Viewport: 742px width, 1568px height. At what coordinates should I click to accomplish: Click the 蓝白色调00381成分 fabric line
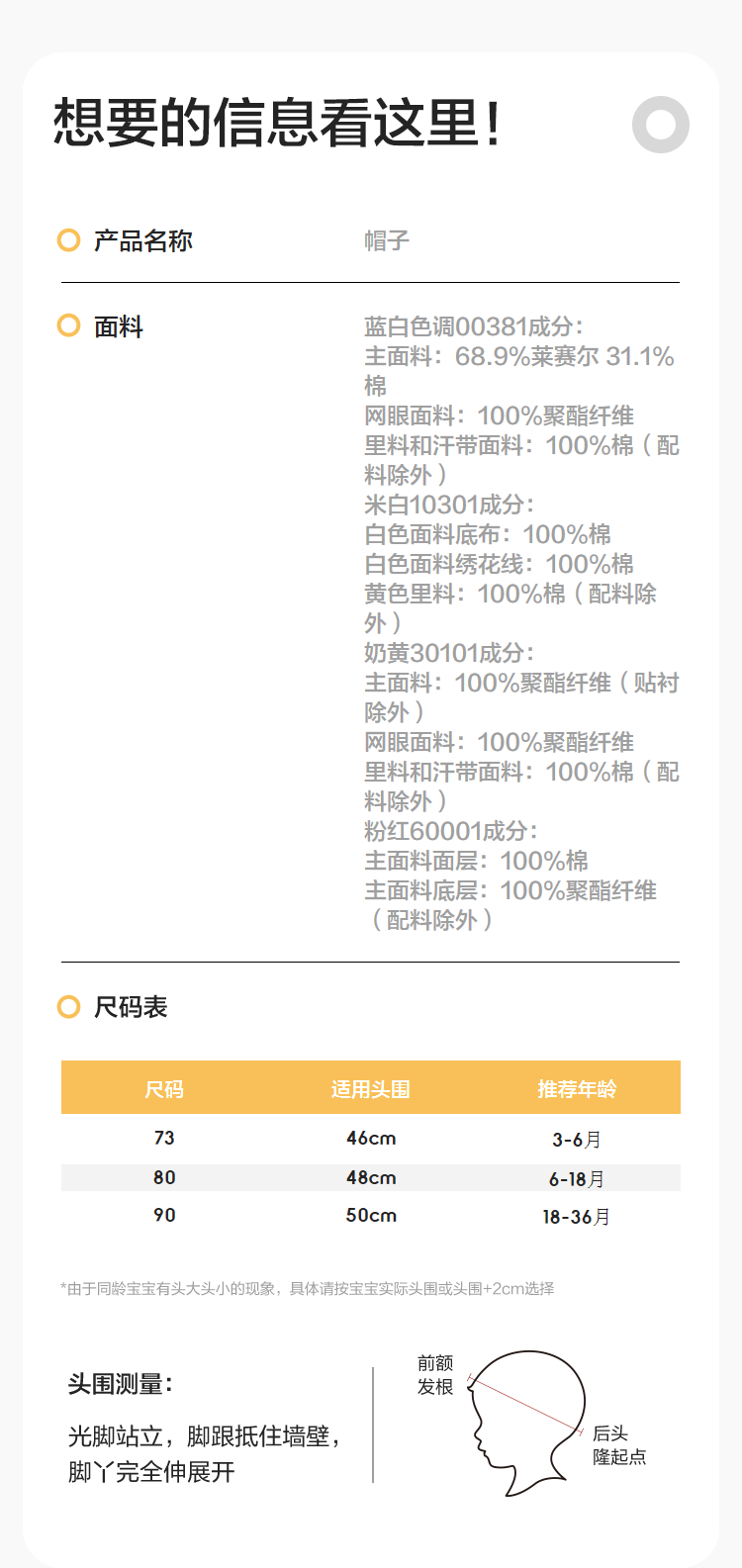click(474, 326)
